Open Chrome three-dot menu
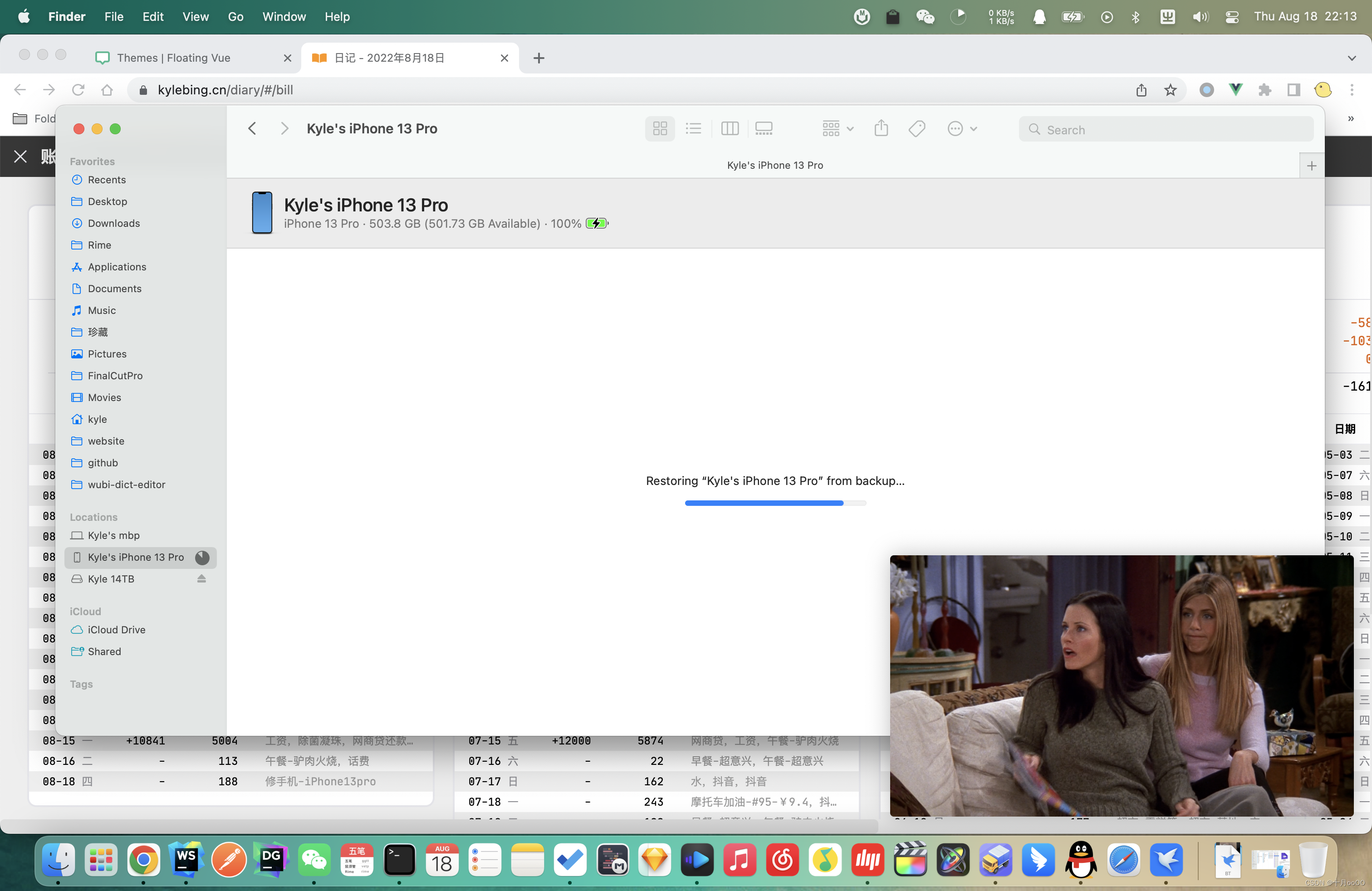 [x=1352, y=90]
